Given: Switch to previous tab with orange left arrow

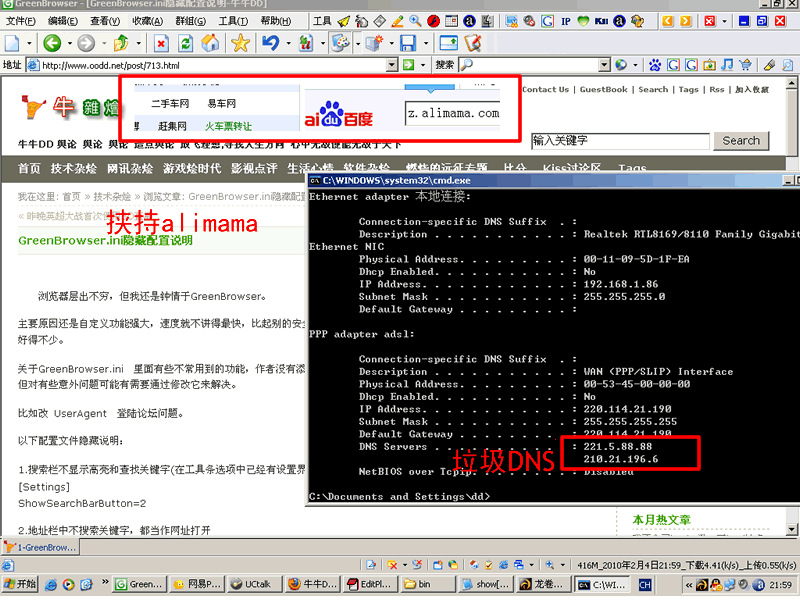Looking at the screenshot, I should click(x=667, y=21).
